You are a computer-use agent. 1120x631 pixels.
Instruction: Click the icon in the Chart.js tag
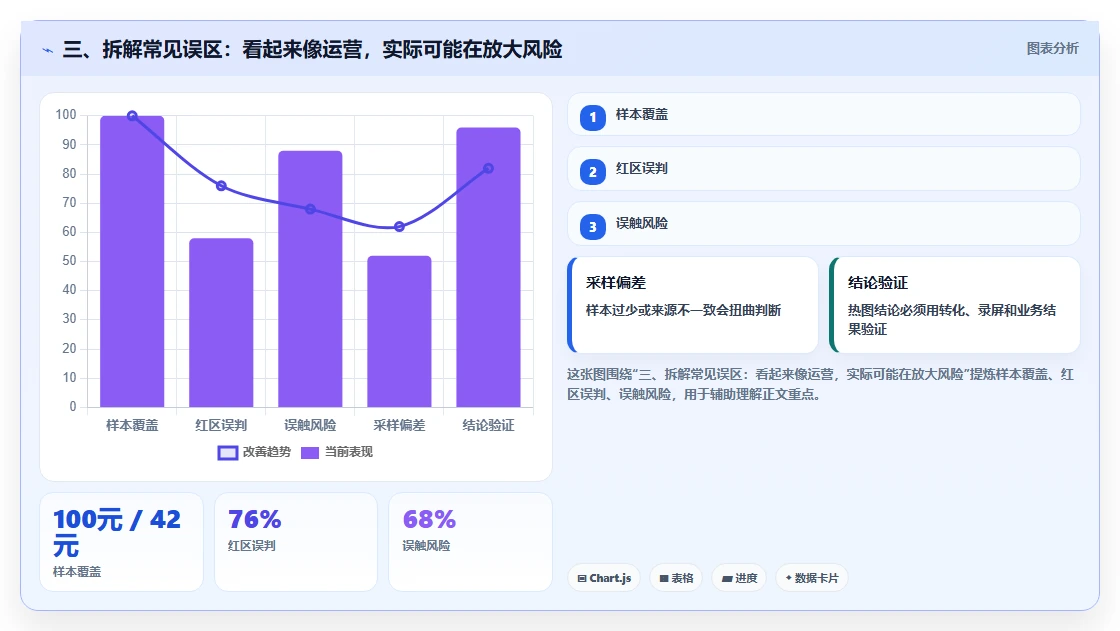582,579
